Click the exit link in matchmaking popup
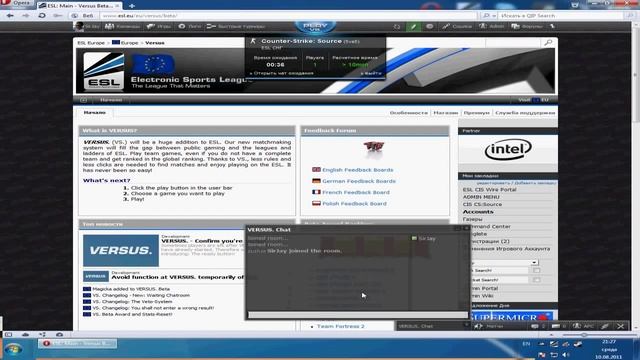The height and width of the screenshot is (360, 640). tap(371, 73)
